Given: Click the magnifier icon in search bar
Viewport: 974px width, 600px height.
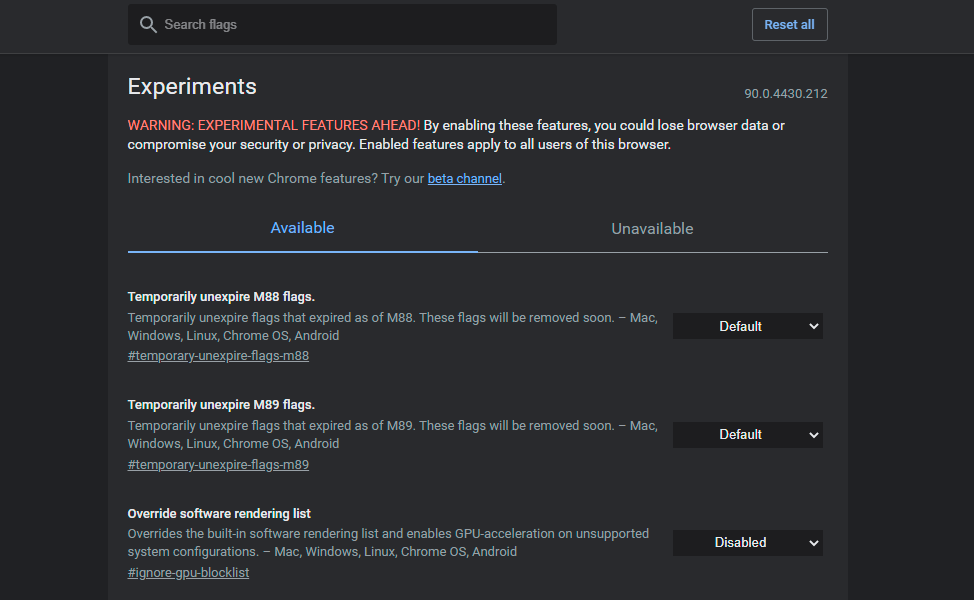Looking at the screenshot, I should [x=148, y=24].
